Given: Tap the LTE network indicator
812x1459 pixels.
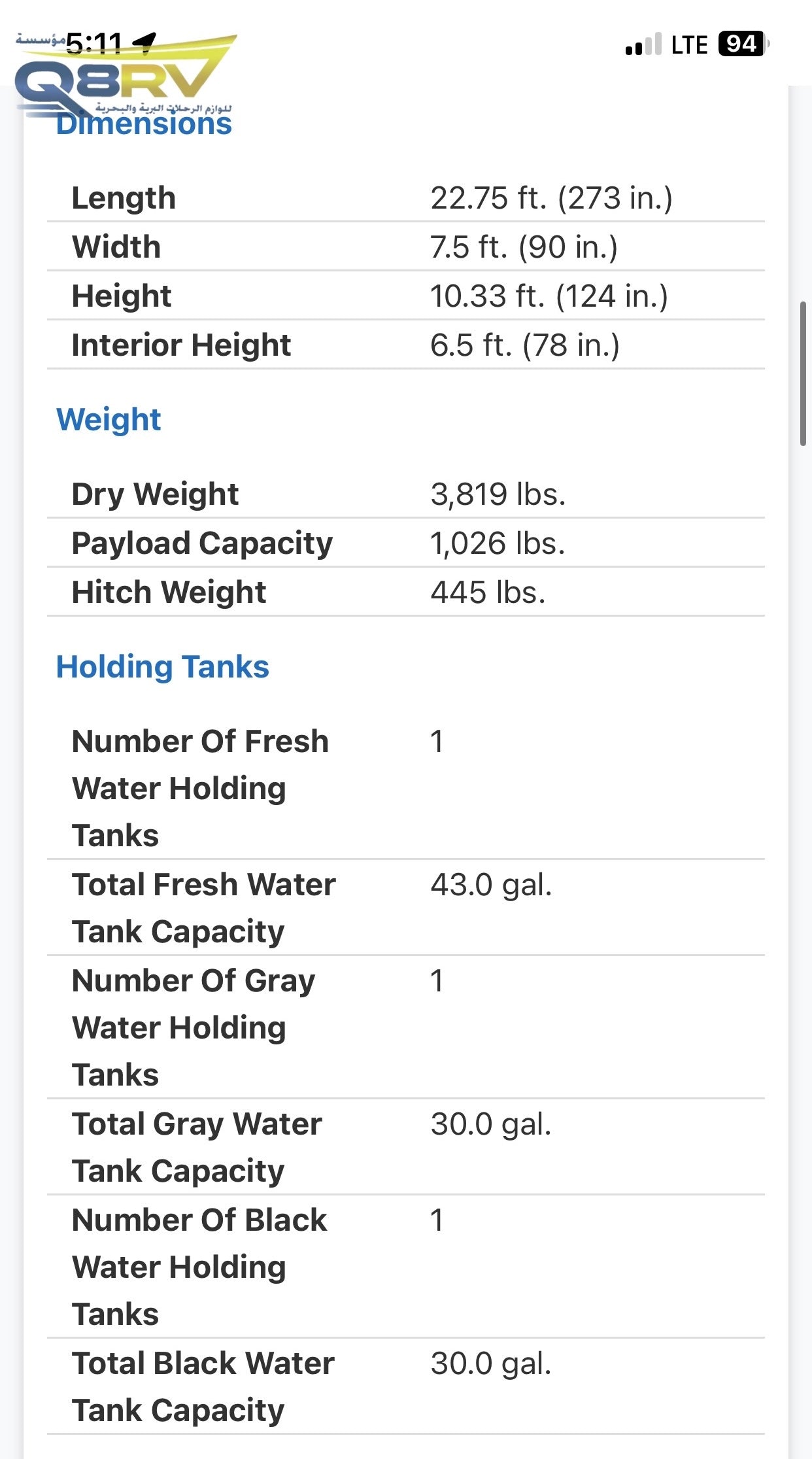Looking at the screenshot, I should (x=689, y=45).
